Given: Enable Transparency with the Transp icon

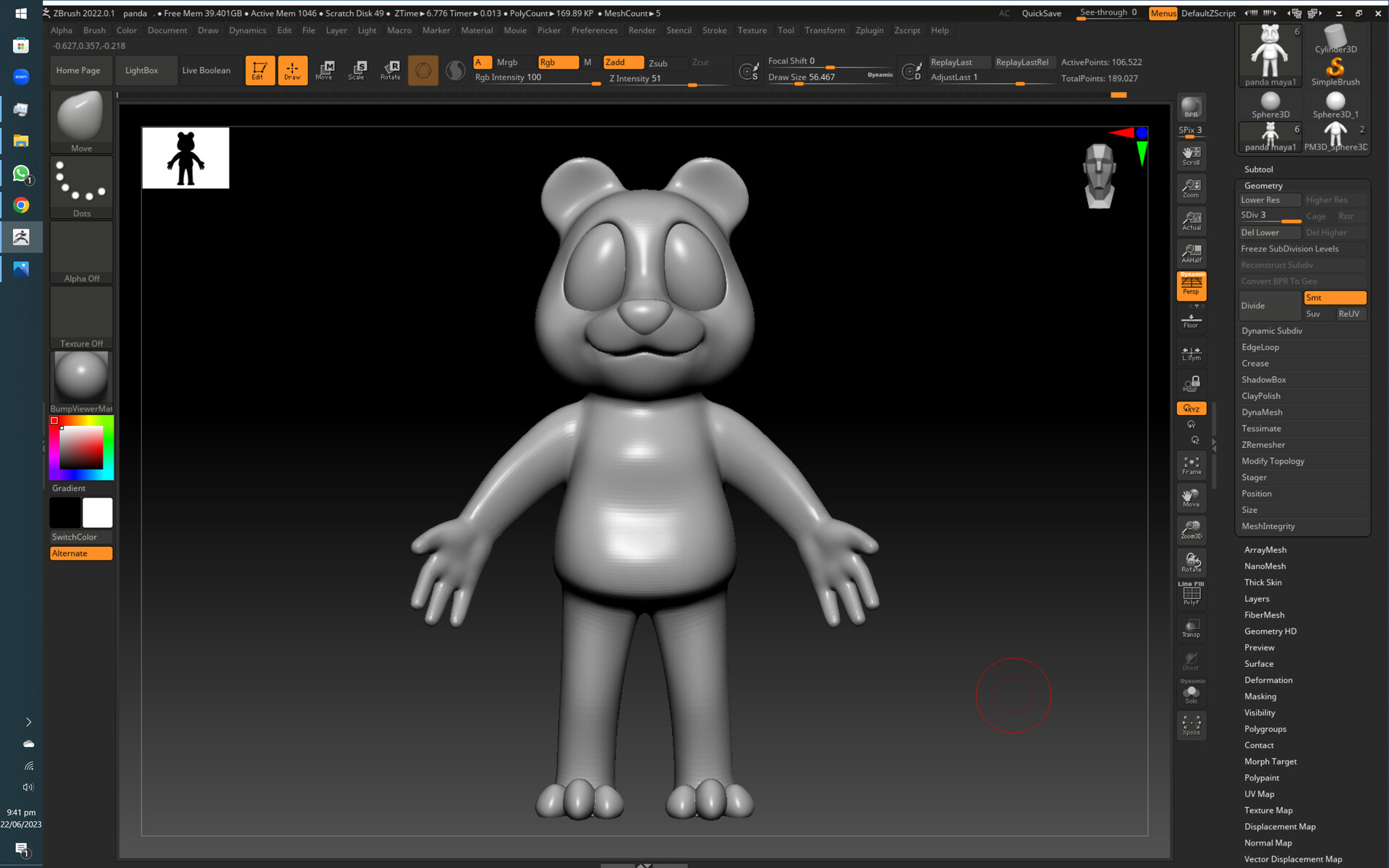Looking at the screenshot, I should tap(1191, 628).
